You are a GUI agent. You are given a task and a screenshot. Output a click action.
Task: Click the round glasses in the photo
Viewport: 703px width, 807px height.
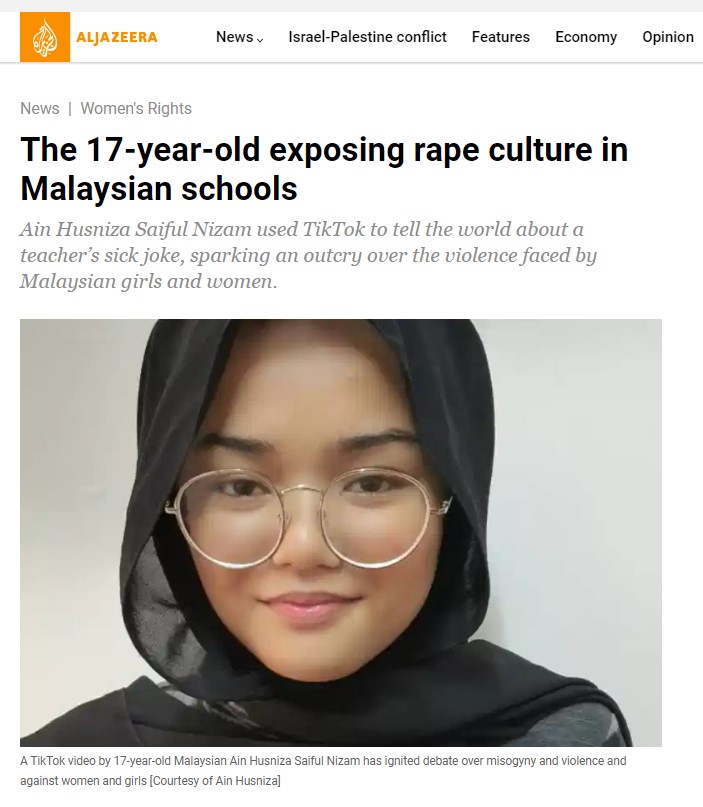click(308, 517)
